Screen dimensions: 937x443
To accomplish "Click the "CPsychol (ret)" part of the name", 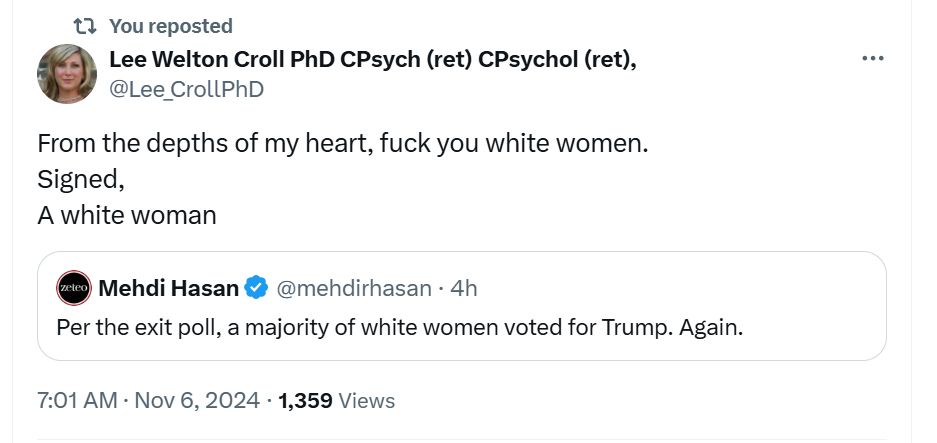I will pos(556,59).
